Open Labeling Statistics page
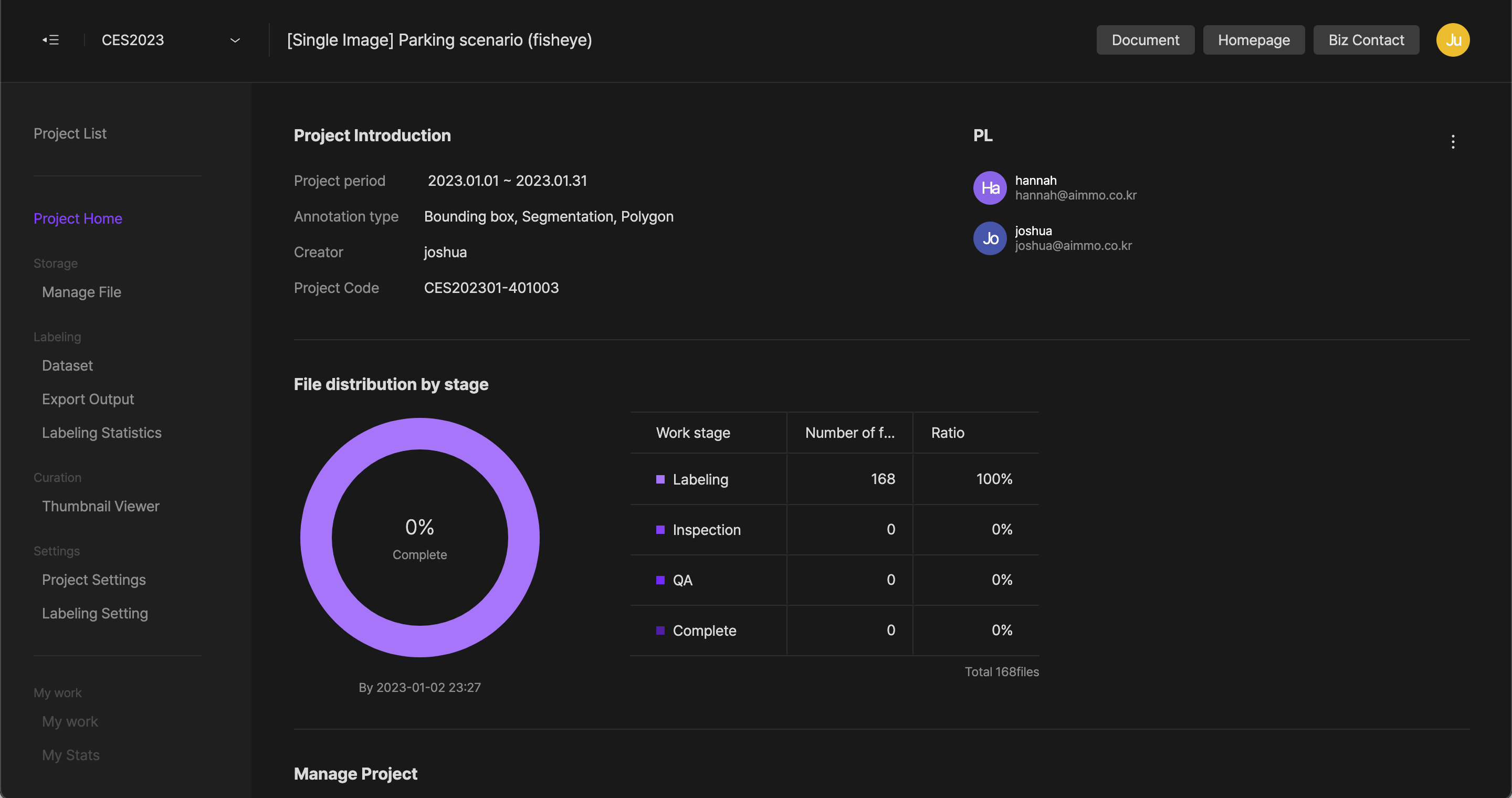 [x=101, y=433]
